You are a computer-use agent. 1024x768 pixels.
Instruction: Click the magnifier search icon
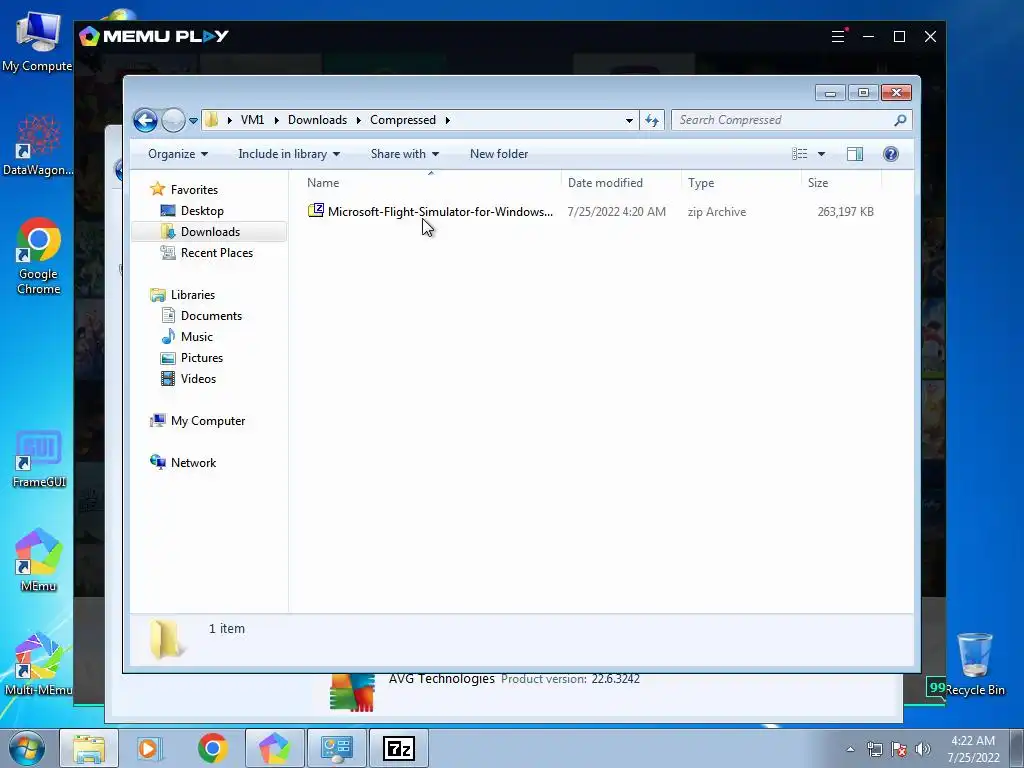pos(901,120)
